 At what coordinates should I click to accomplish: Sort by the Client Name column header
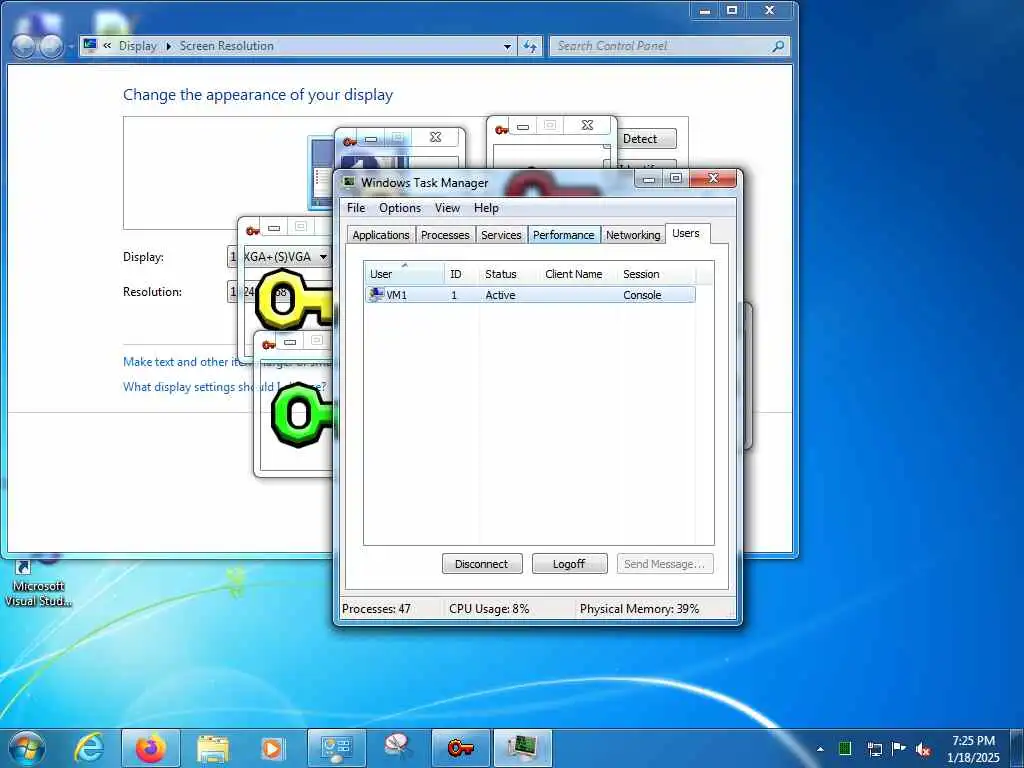point(578,274)
